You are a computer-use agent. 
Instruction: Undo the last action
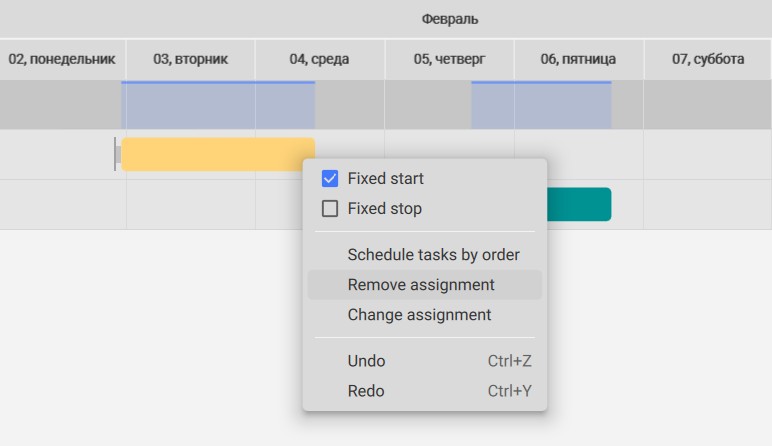[x=424, y=361]
